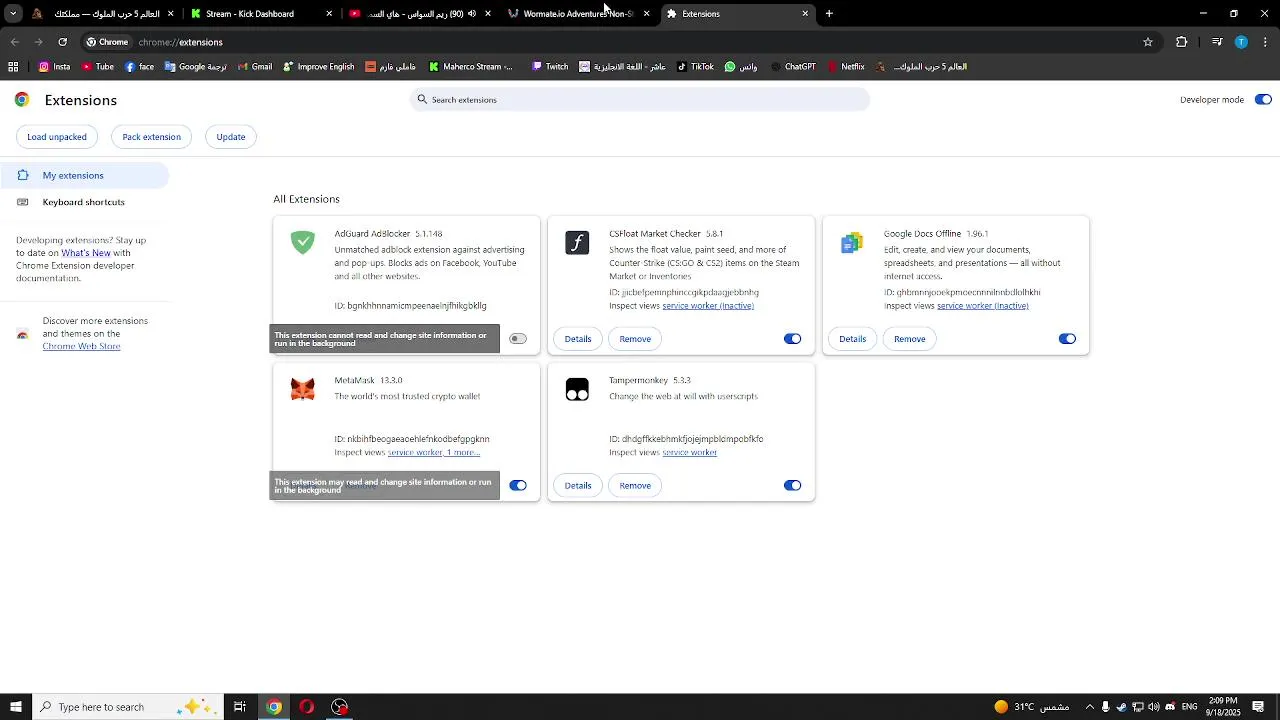Screen dimensions: 1280x720
Task: Disable the Google Docs Offline extension
Action: 1067,339
